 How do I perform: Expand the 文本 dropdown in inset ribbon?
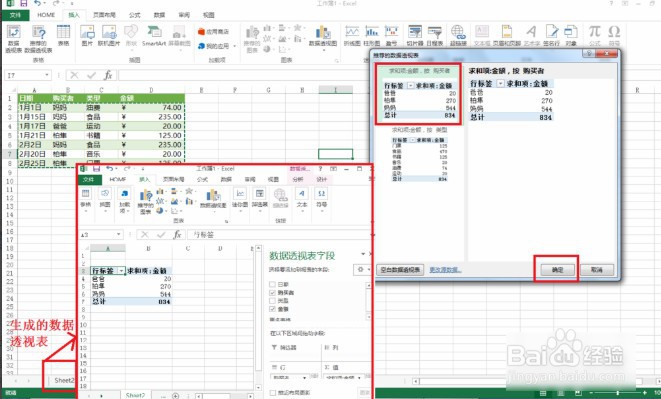click(x=302, y=210)
